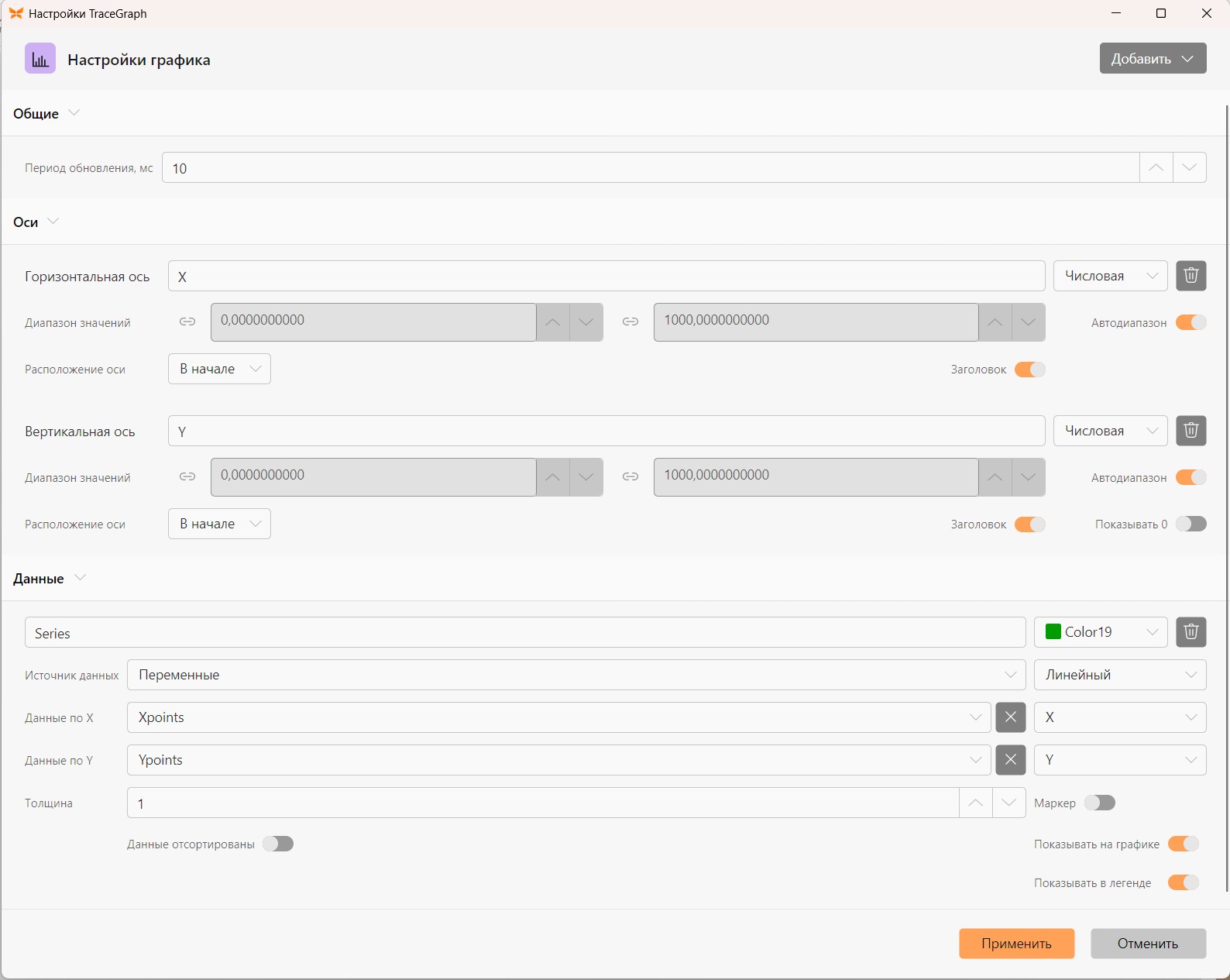Viewport: 1230px width, 980px height.
Task: Increase the update period value
Action: [x=1156, y=167]
